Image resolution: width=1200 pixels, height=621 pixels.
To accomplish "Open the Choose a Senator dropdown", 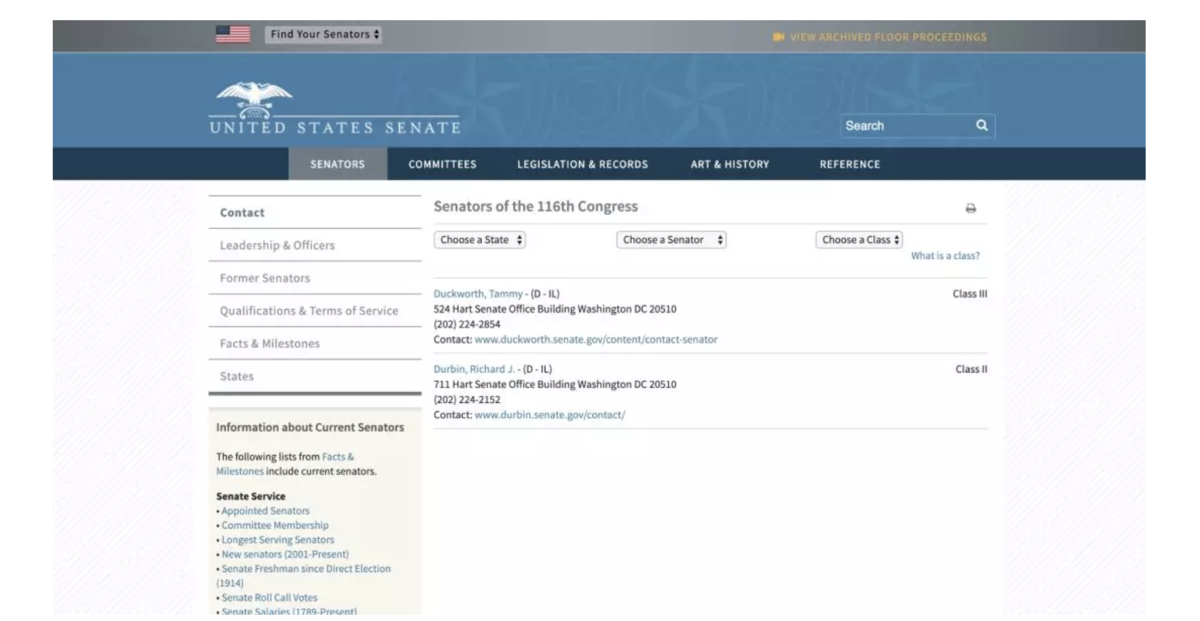I will click(x=672, y=240).
